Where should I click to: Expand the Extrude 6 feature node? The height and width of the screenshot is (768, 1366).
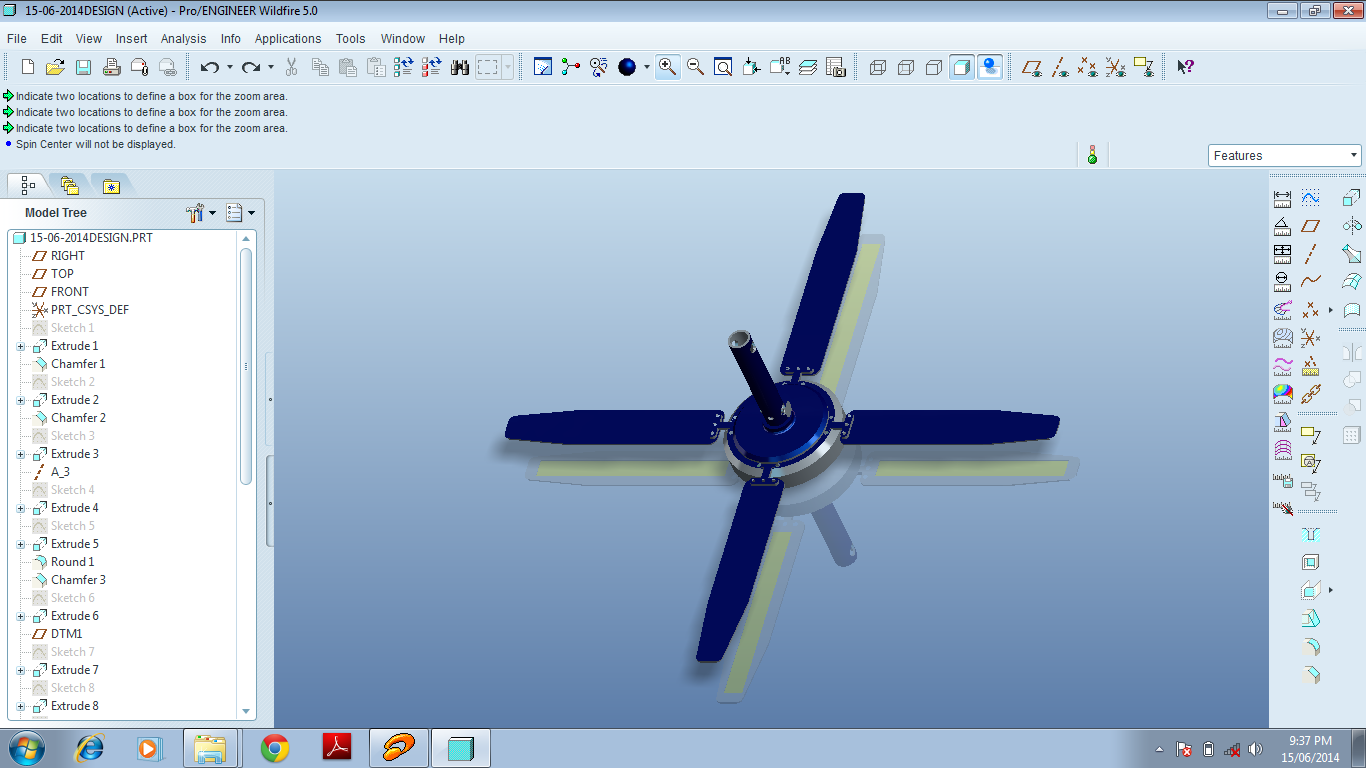(x=21, y=616)
